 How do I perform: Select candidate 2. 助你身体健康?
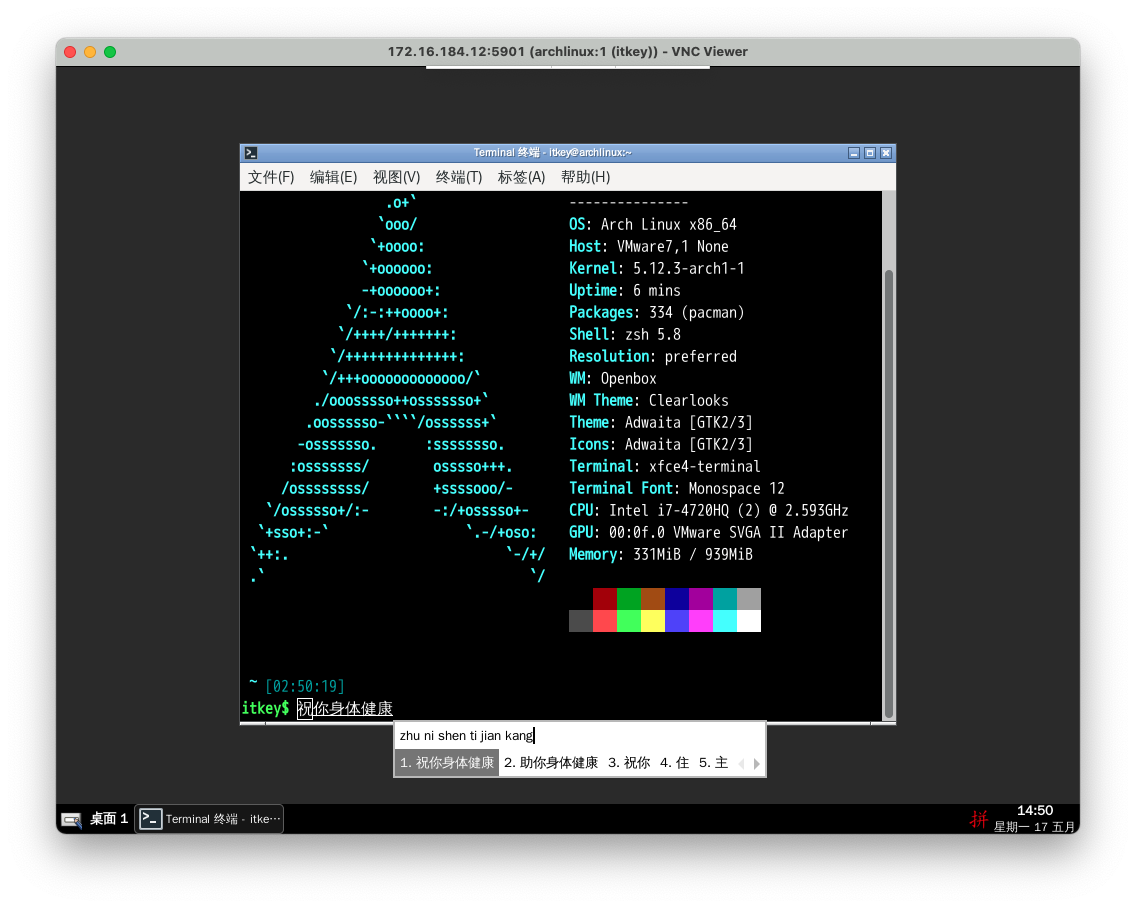(x=551, y=763)
